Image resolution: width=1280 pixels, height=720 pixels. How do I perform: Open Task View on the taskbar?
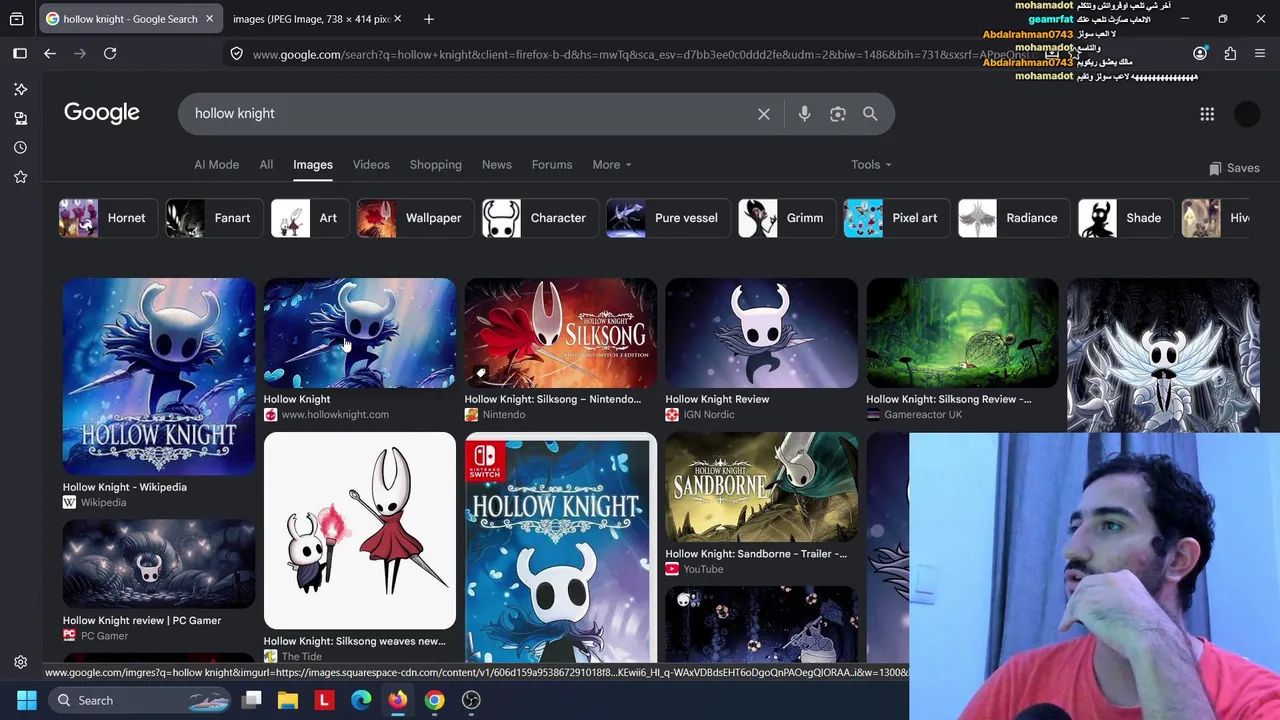tap(252, 700)
